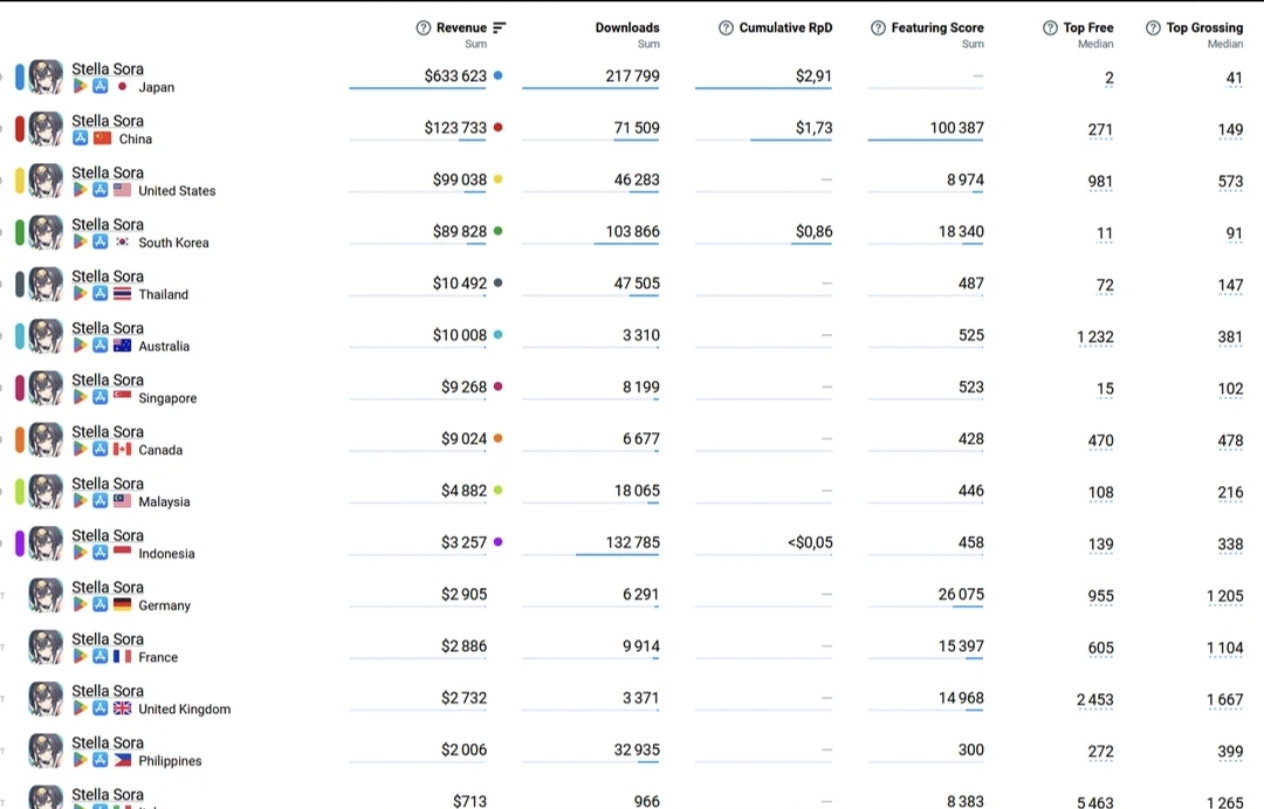Click Top Grossing rank 573 for United States

[x=1230, y=182]
